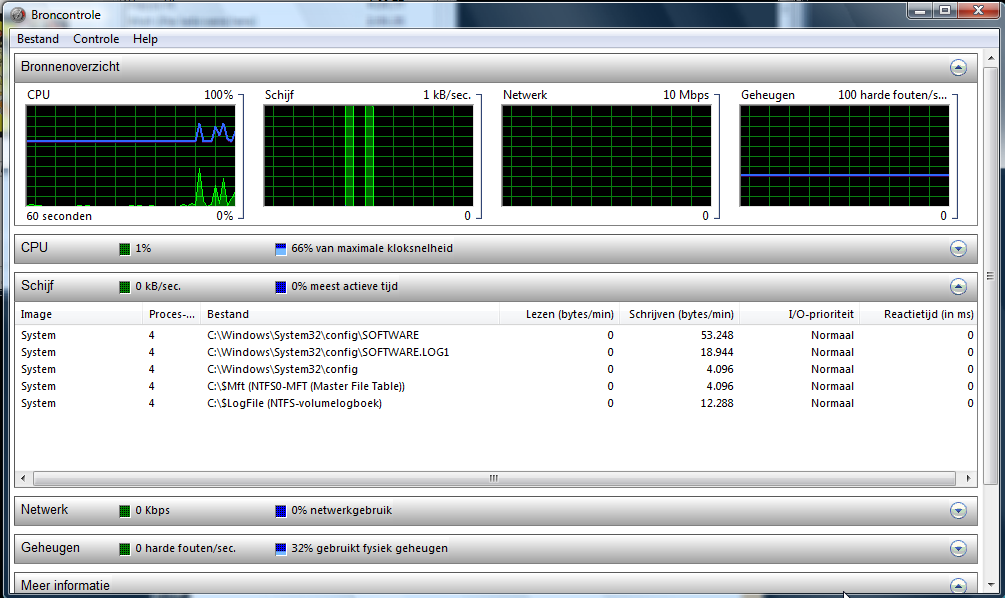Image resolution: width=1005 pixels, height=598 pixels.
Task: Click the vertical scrollbar down arrow
Action: [991, 585]
